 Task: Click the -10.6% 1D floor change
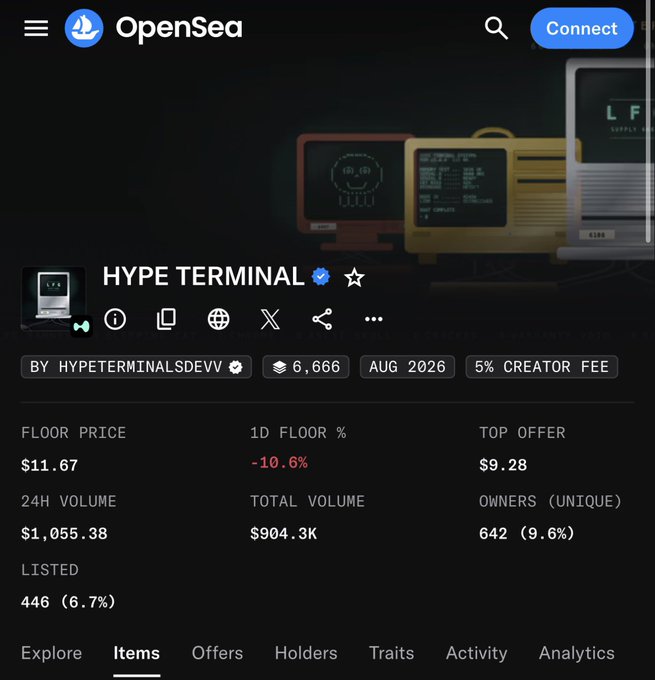pos(279,463)
